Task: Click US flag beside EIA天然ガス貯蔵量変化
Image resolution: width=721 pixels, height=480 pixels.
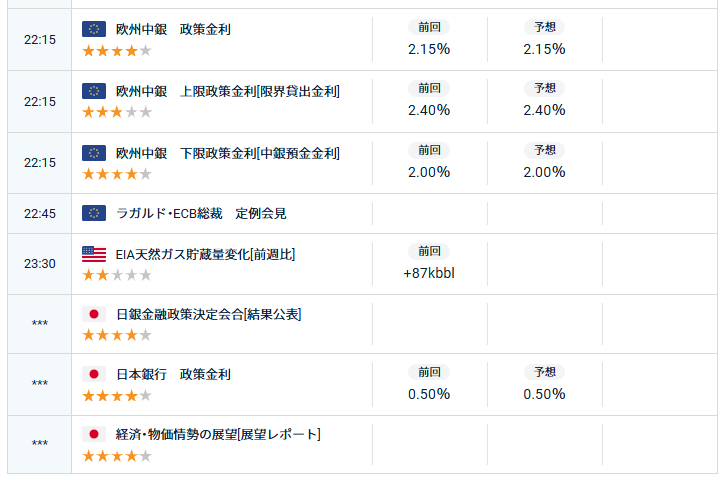Action: 94,254
